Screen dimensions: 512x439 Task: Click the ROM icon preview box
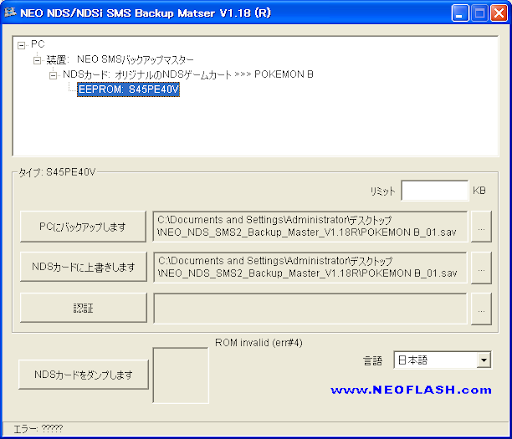click(181, 375)
